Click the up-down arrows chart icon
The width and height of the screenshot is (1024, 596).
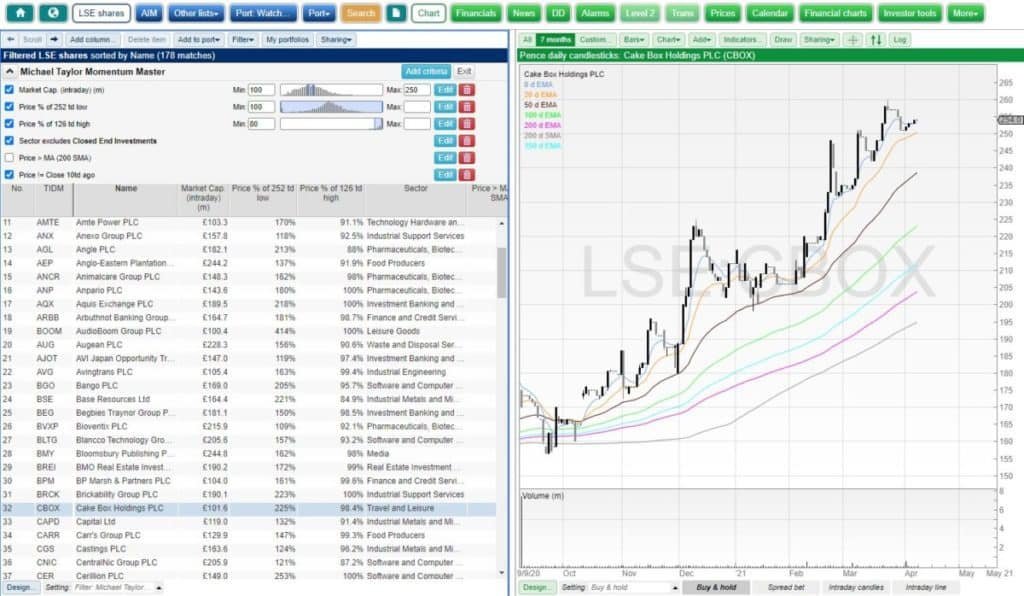click(x=876, y=40)
